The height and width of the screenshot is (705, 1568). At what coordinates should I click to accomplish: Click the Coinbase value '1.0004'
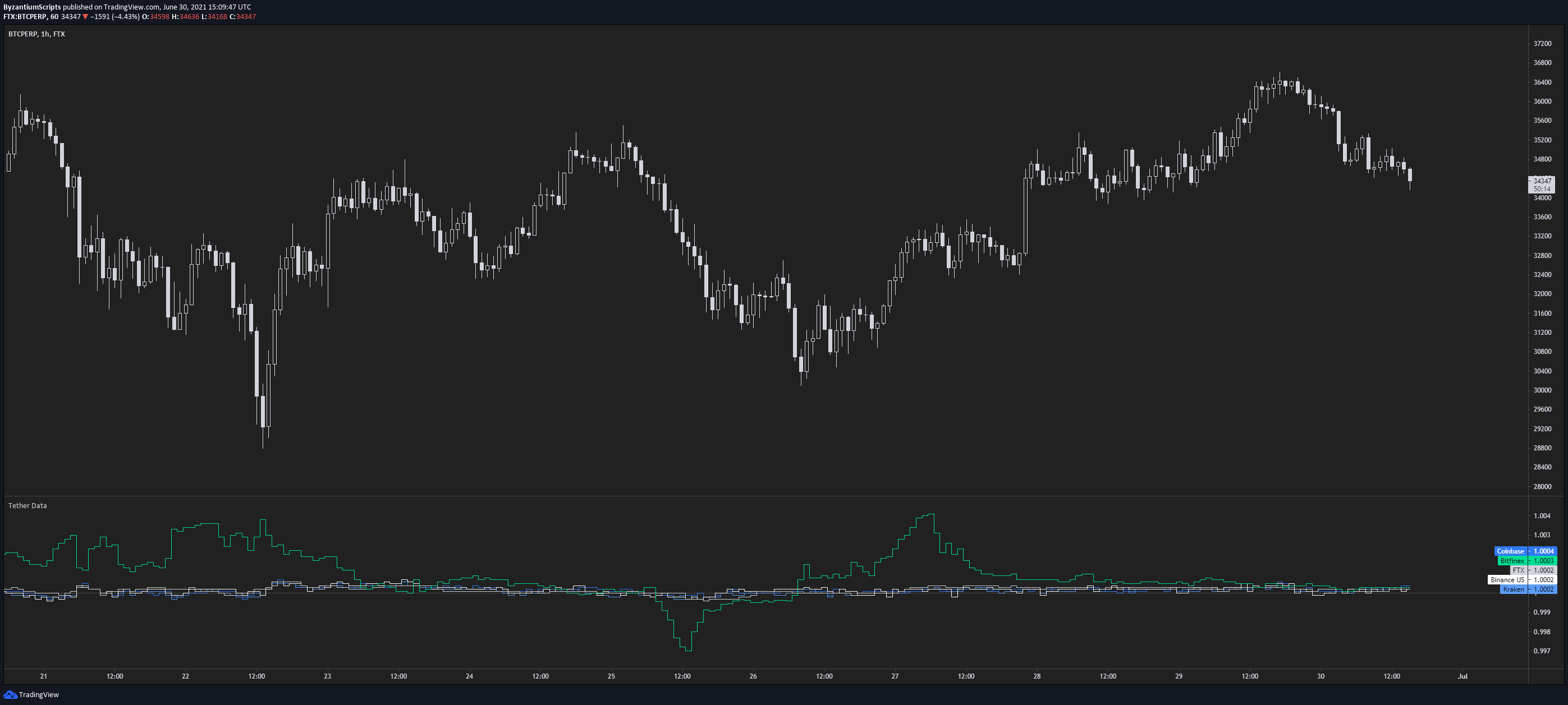(x=1544, y=551)
